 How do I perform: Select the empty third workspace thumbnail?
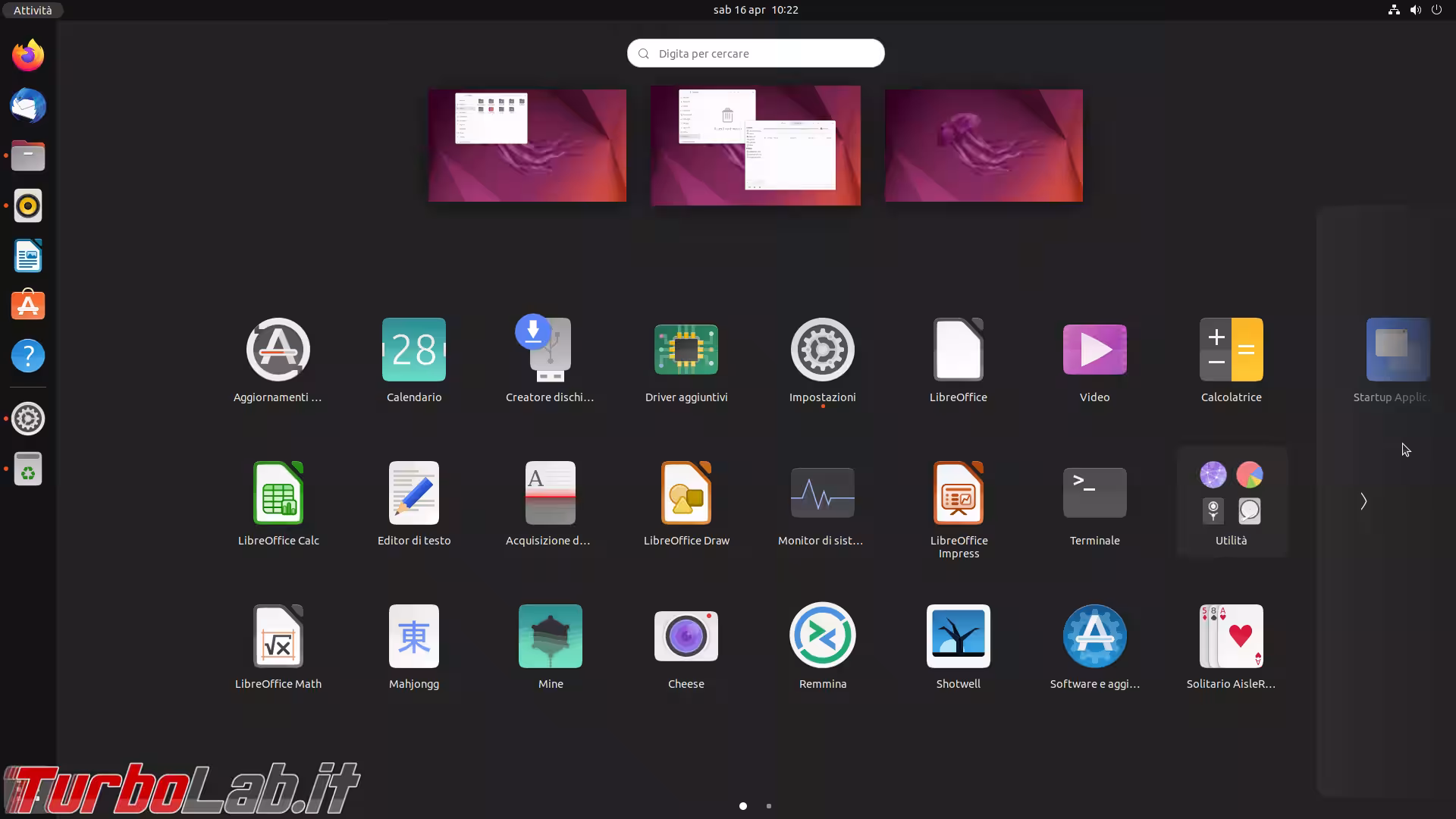tap(983, 146)
